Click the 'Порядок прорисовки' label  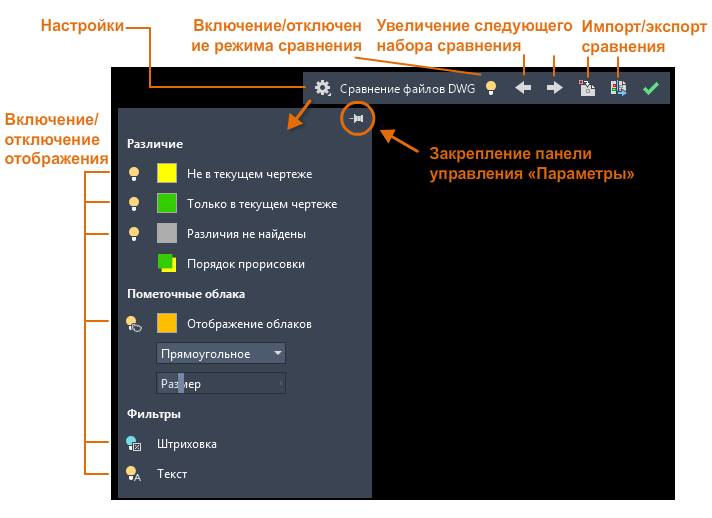click(x=246, y=264)
